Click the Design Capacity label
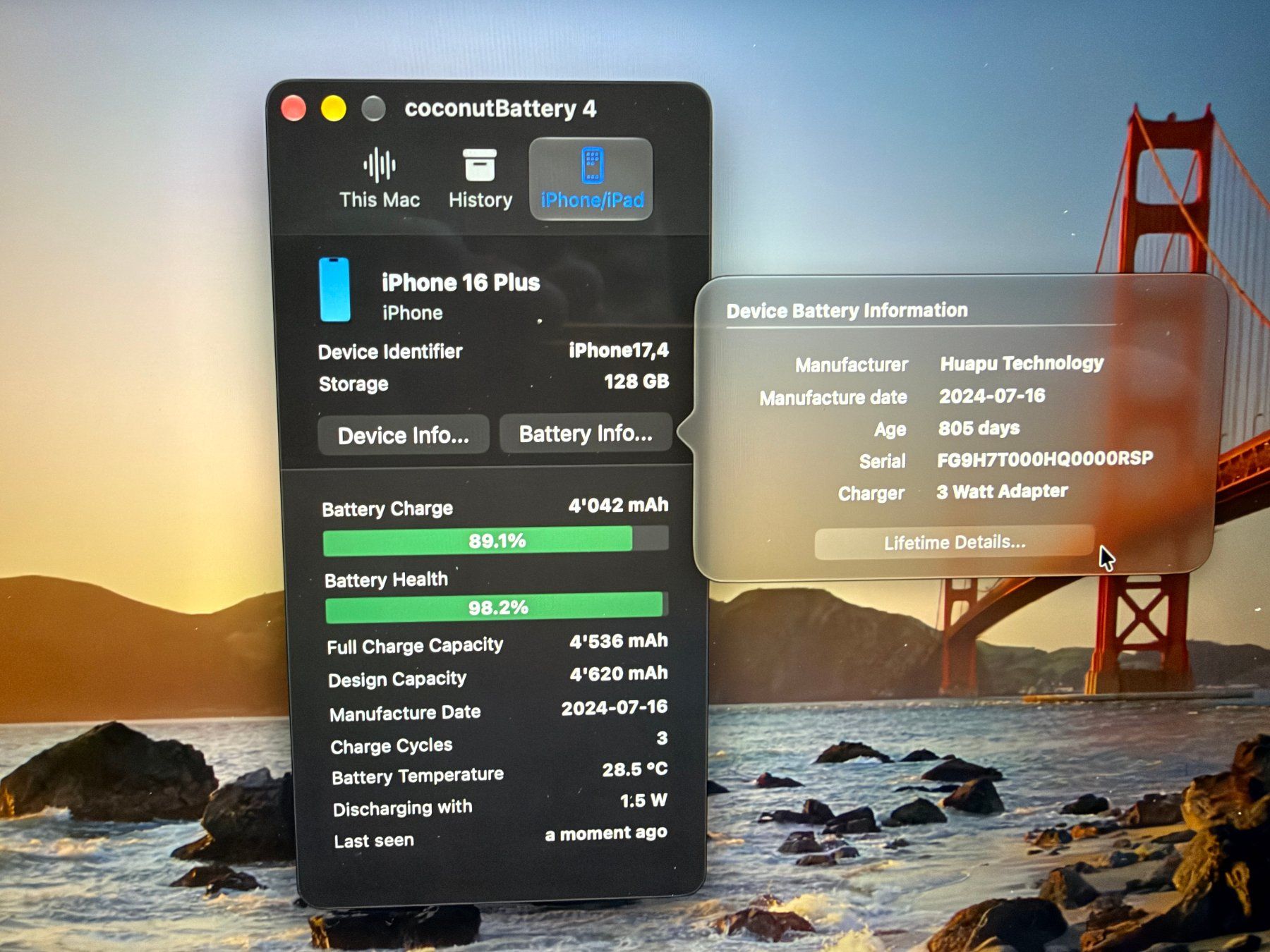This screenshot has height=952, width=1270. pyautogui.click(x=397, y=679)
